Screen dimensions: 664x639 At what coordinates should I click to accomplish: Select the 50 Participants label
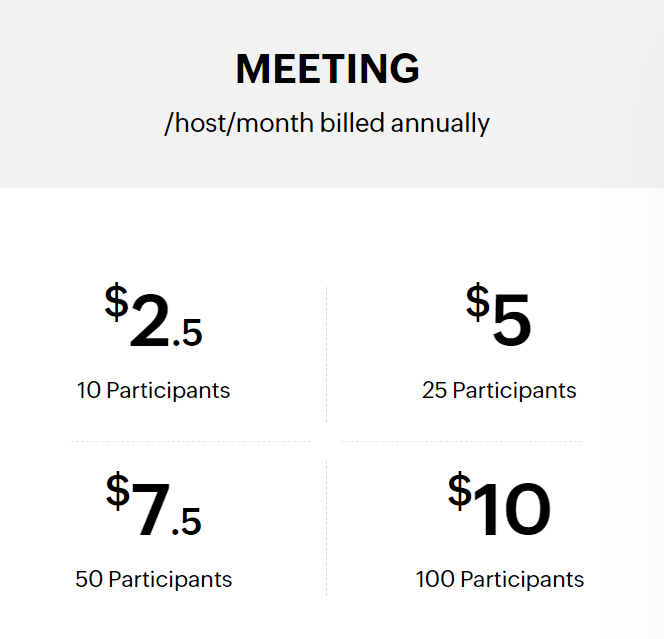(154, 579)
